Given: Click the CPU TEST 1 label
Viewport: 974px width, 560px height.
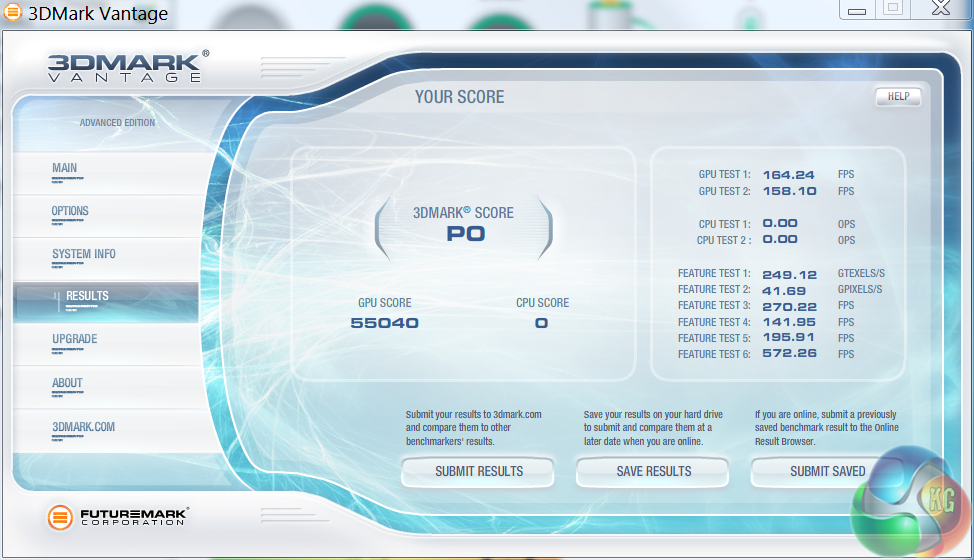Looking at the screenshot, I should coord(724,224).
